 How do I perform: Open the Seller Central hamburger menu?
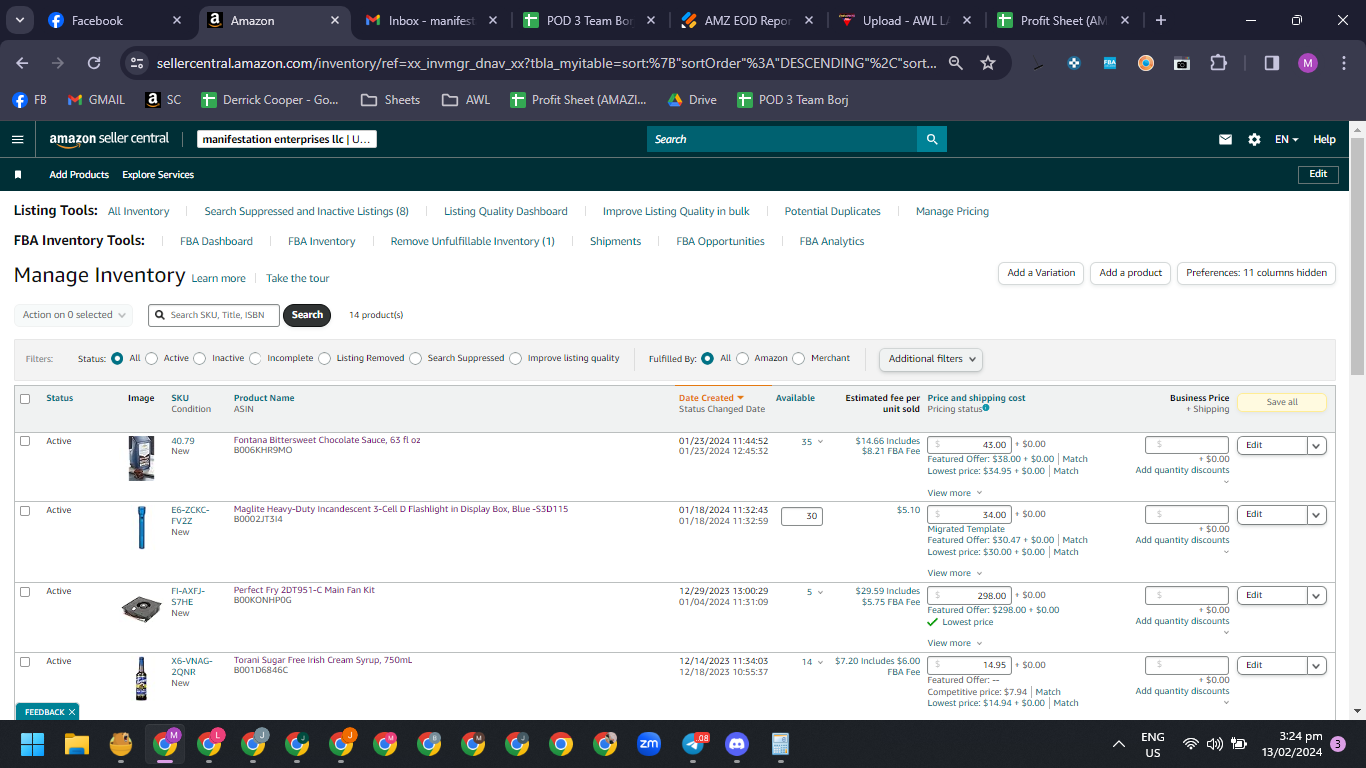18,140
